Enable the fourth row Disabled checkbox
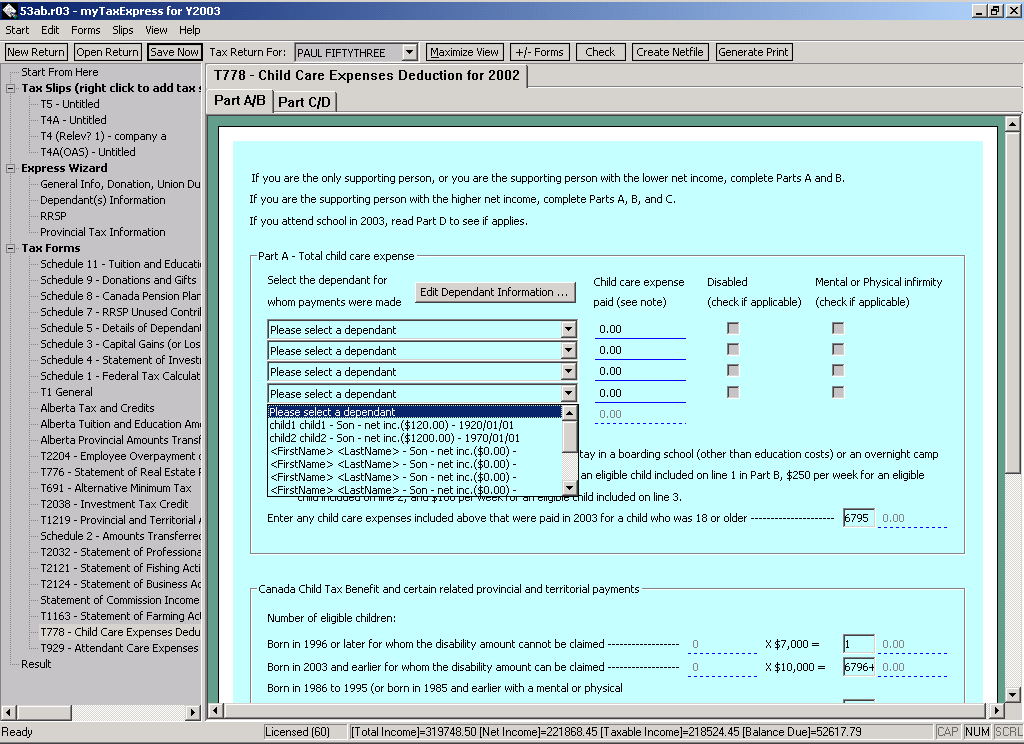This screenshot has width=1024, height=744. (x=733, y=392)
